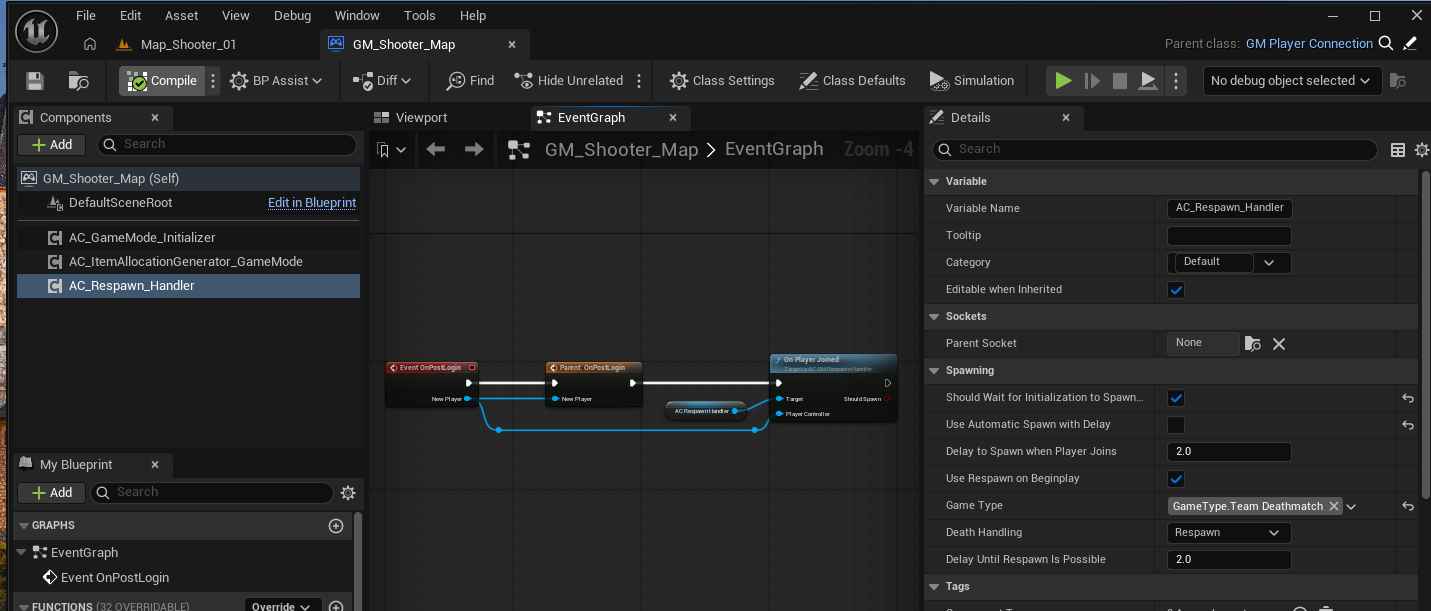Open the Debug menu
Image resolution: width=1431 pixels, height=611 pixels.
click(x=292, y=16)
